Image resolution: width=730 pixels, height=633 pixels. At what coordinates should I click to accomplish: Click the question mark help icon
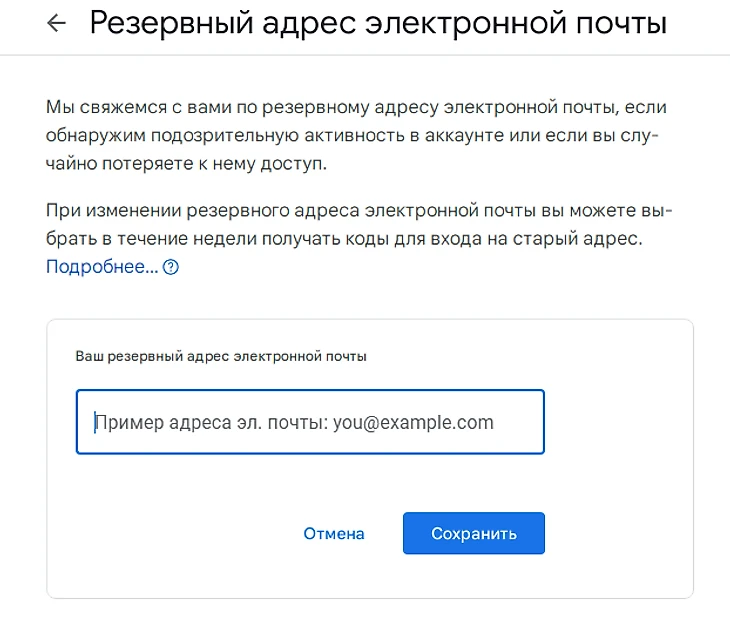coord(171,267)
